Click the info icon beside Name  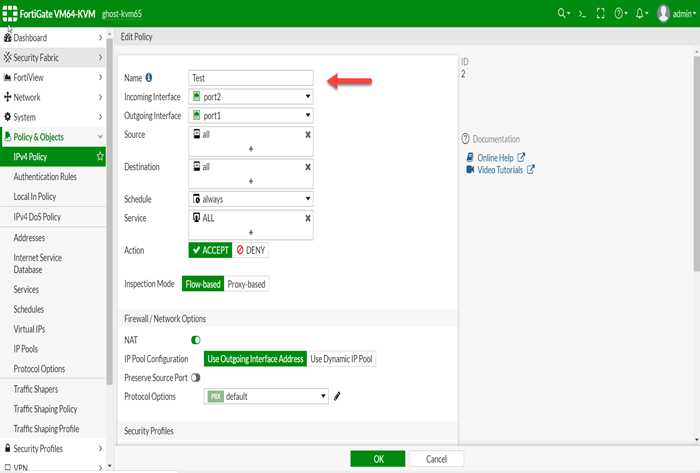[x=149, y=77]
